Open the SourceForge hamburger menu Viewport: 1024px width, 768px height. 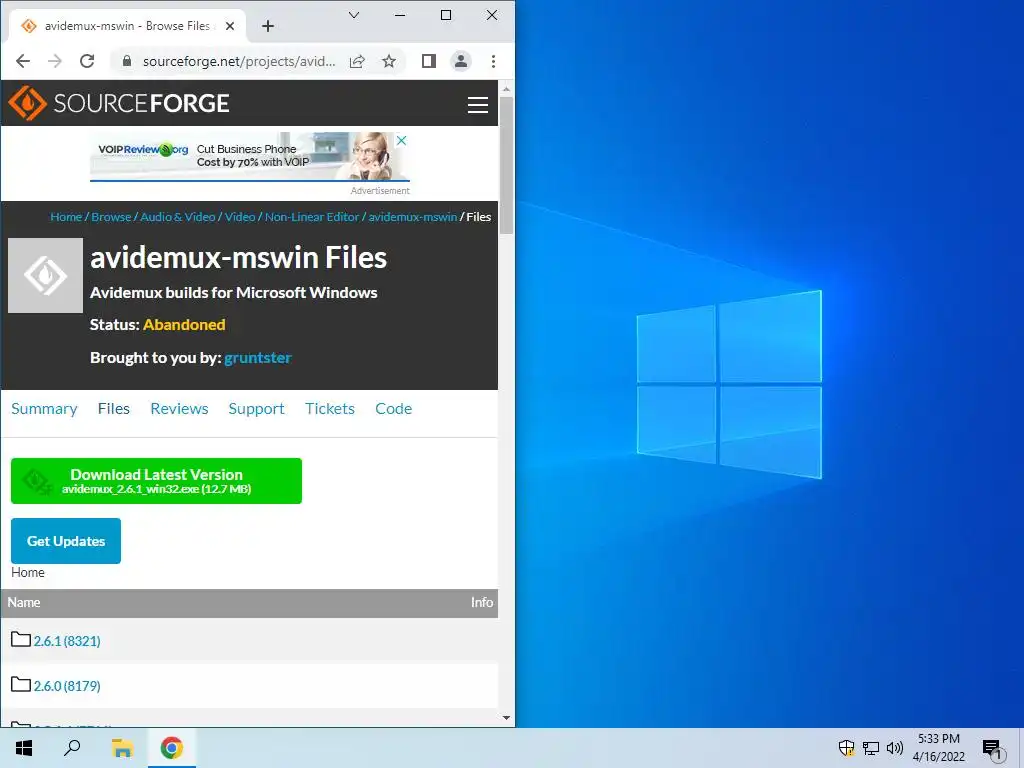pyautogui.click(x=478, y=105)
